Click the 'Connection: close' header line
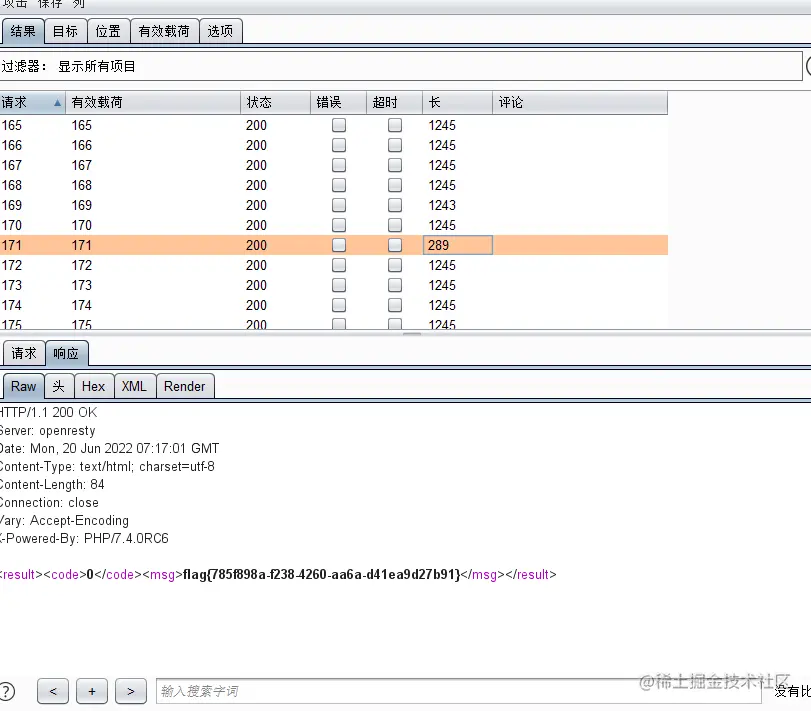 (x=49, y=503)
